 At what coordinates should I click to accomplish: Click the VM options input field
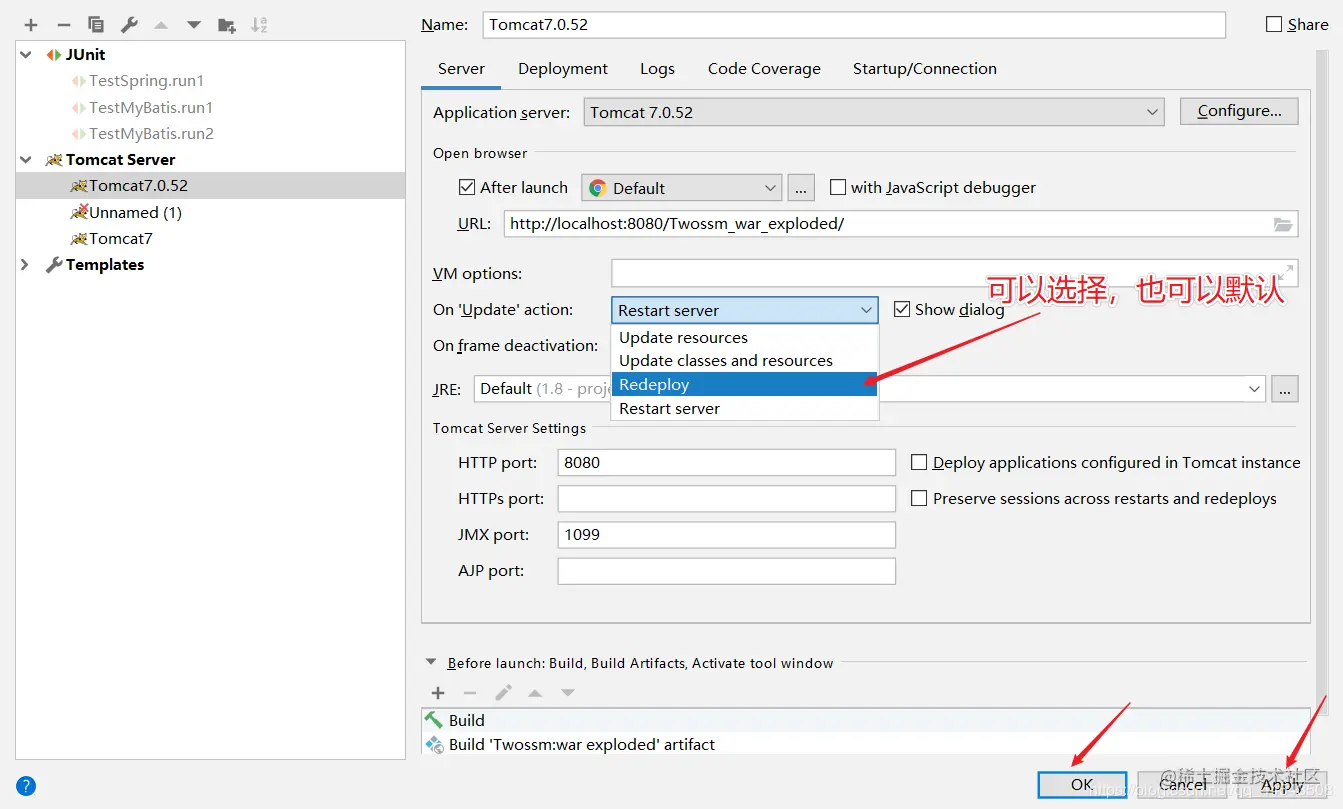tap(955, 273)
